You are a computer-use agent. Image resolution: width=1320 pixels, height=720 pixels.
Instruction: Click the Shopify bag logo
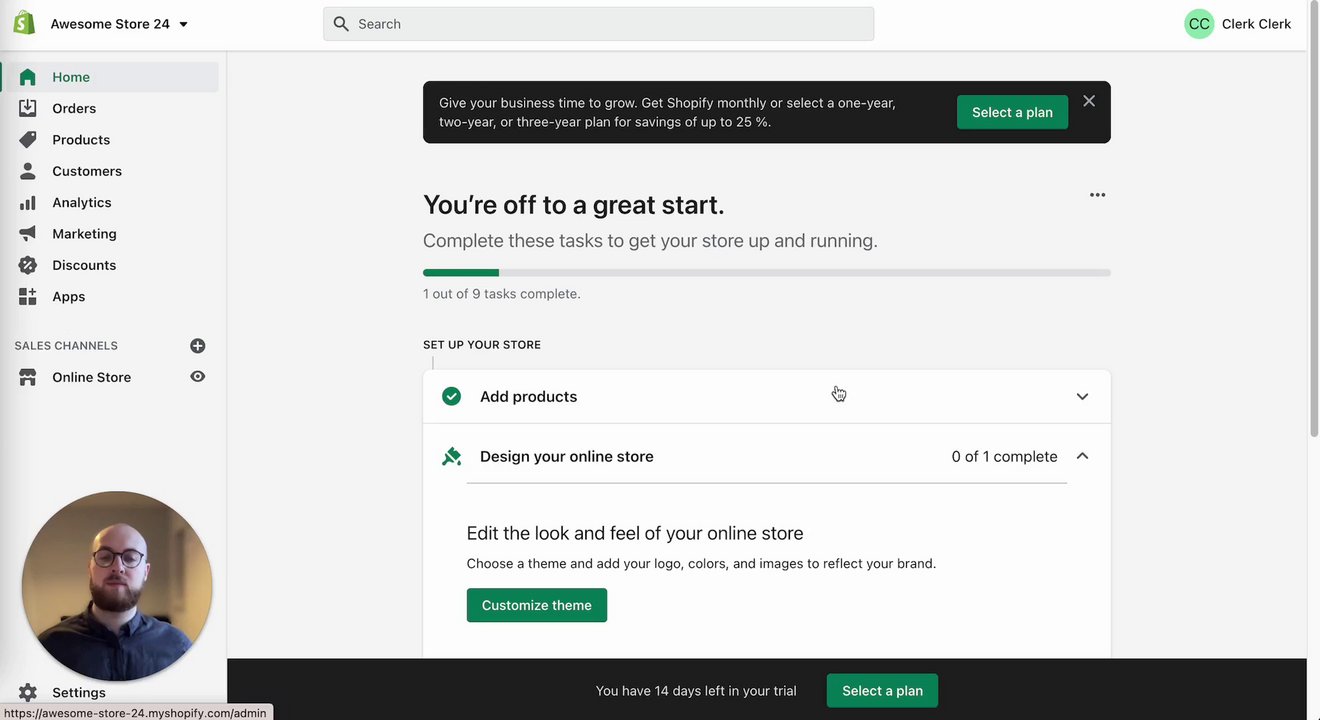24,24
